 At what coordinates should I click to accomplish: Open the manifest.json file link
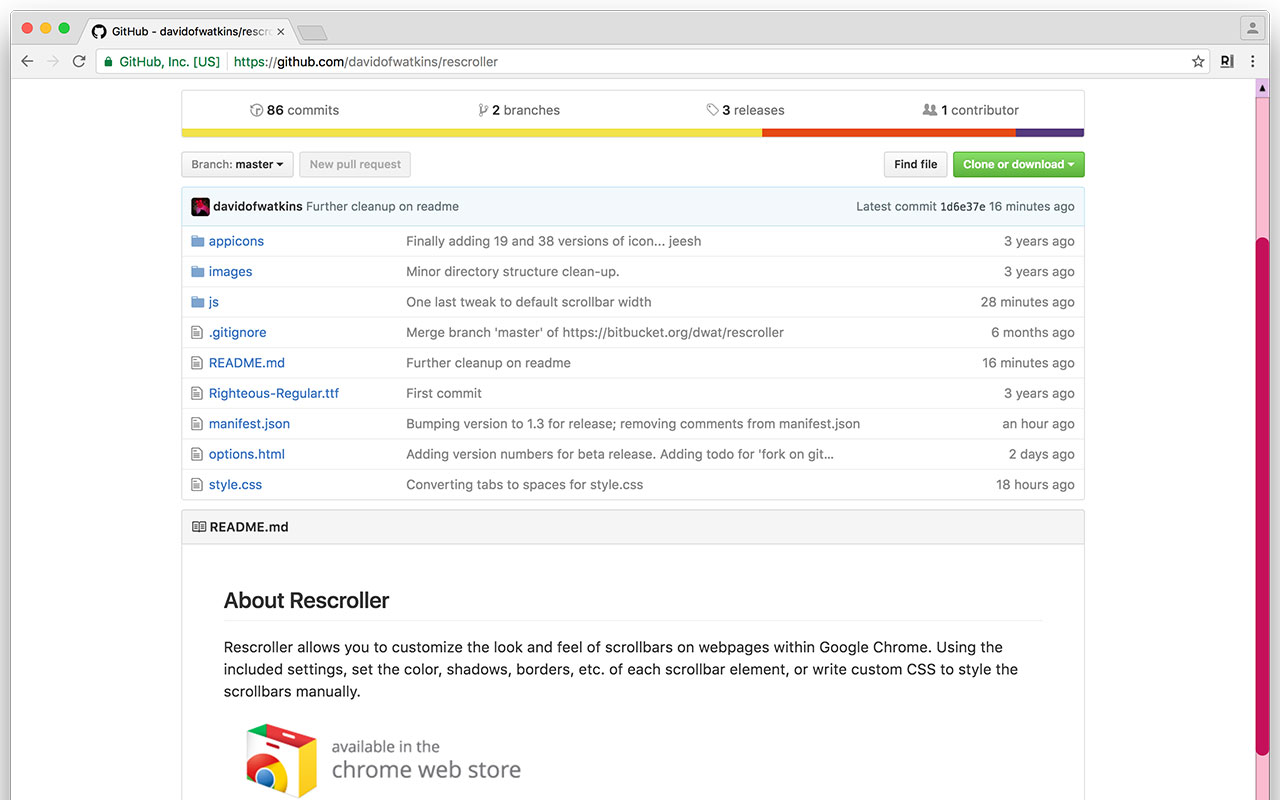249,423
